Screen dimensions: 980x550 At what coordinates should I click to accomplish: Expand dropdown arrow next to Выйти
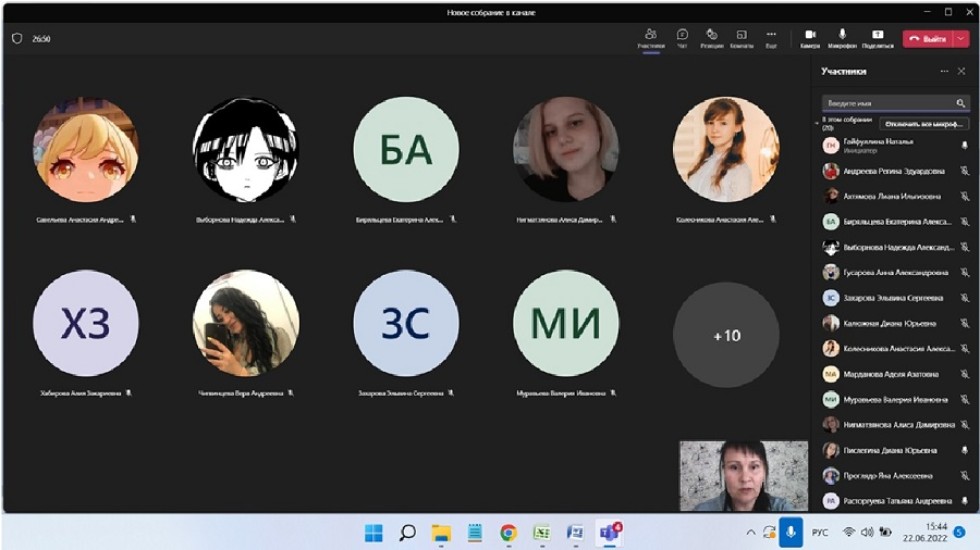[x=962, y=39]
